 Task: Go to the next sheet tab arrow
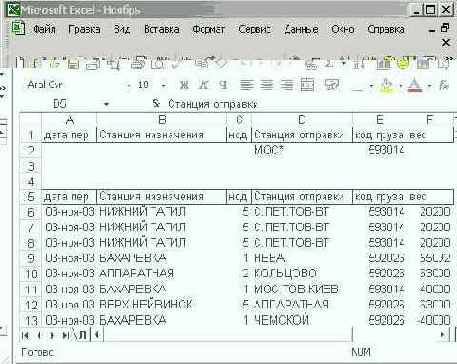pos(52,335)
